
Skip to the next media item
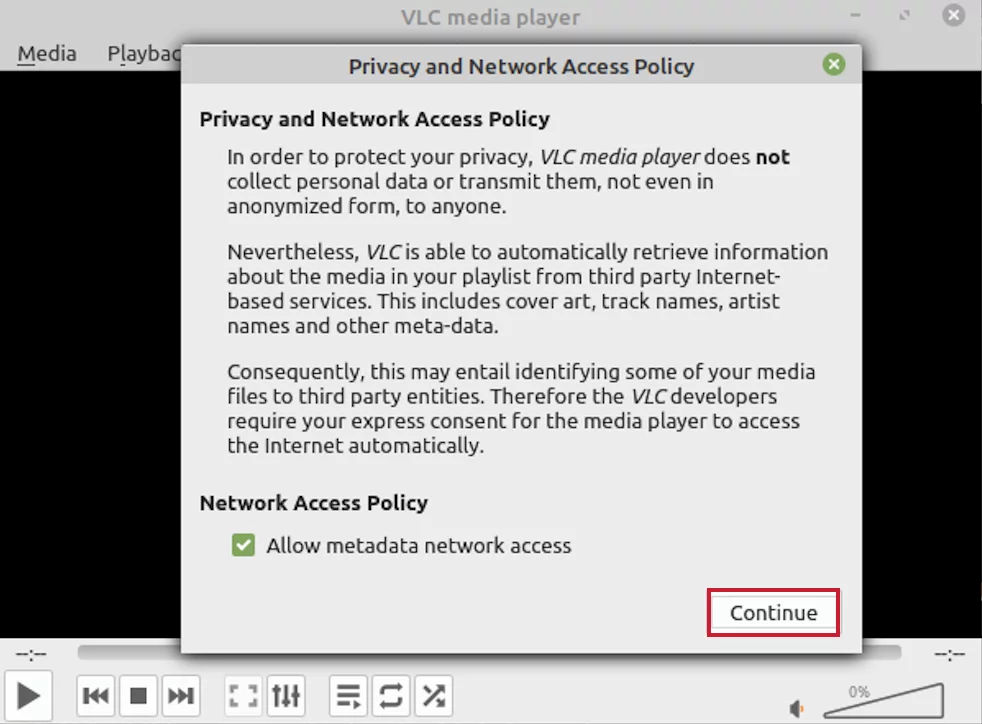(x=181, y=695)
